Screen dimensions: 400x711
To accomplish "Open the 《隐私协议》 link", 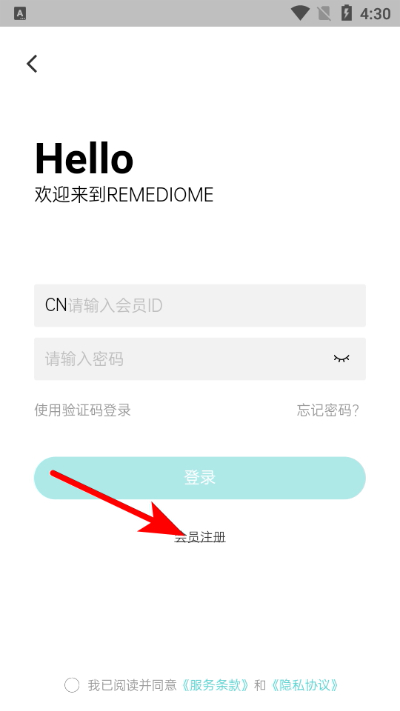I will 304,685.
